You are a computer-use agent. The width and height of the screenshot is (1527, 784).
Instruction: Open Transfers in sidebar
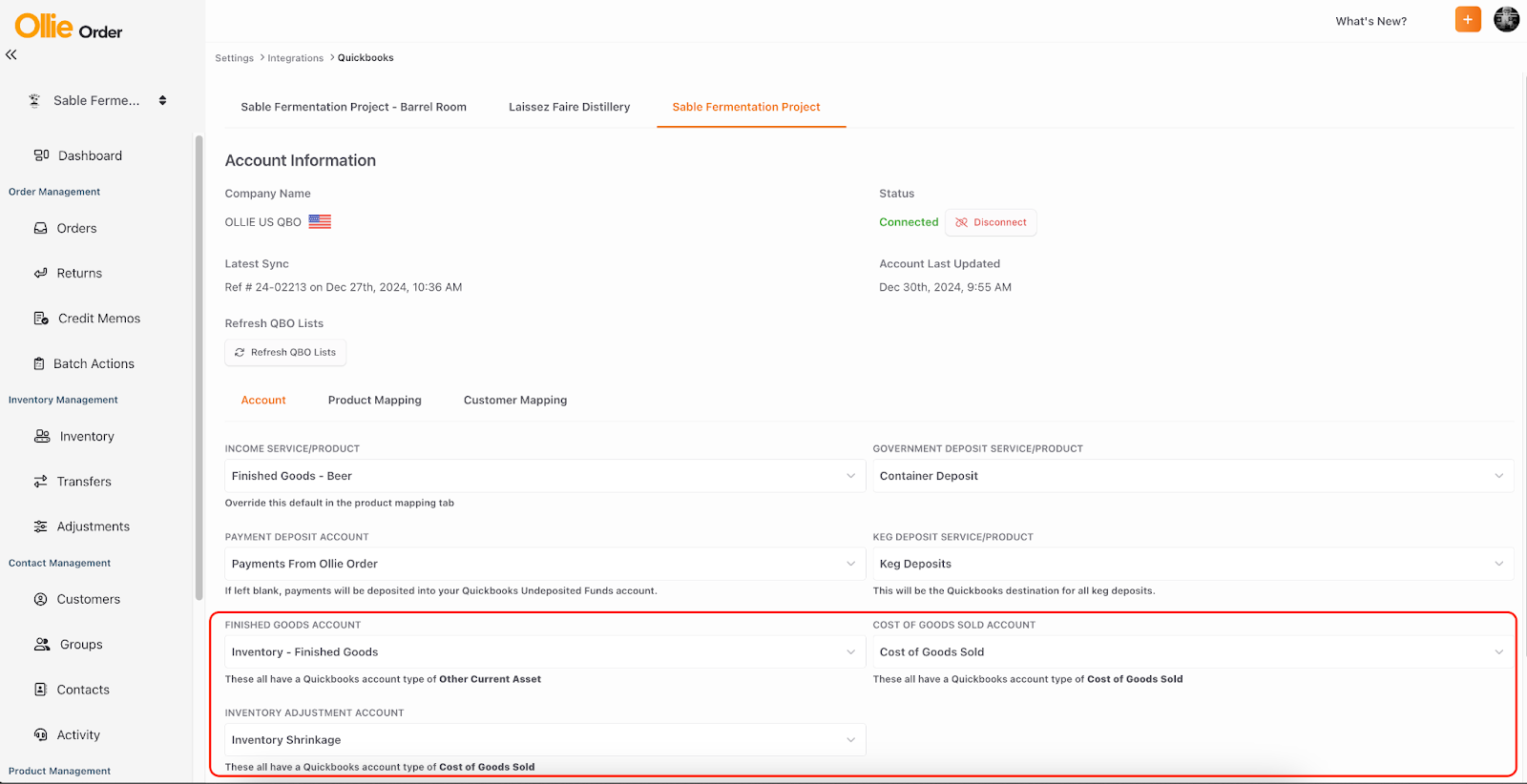[x=84, y=482]
